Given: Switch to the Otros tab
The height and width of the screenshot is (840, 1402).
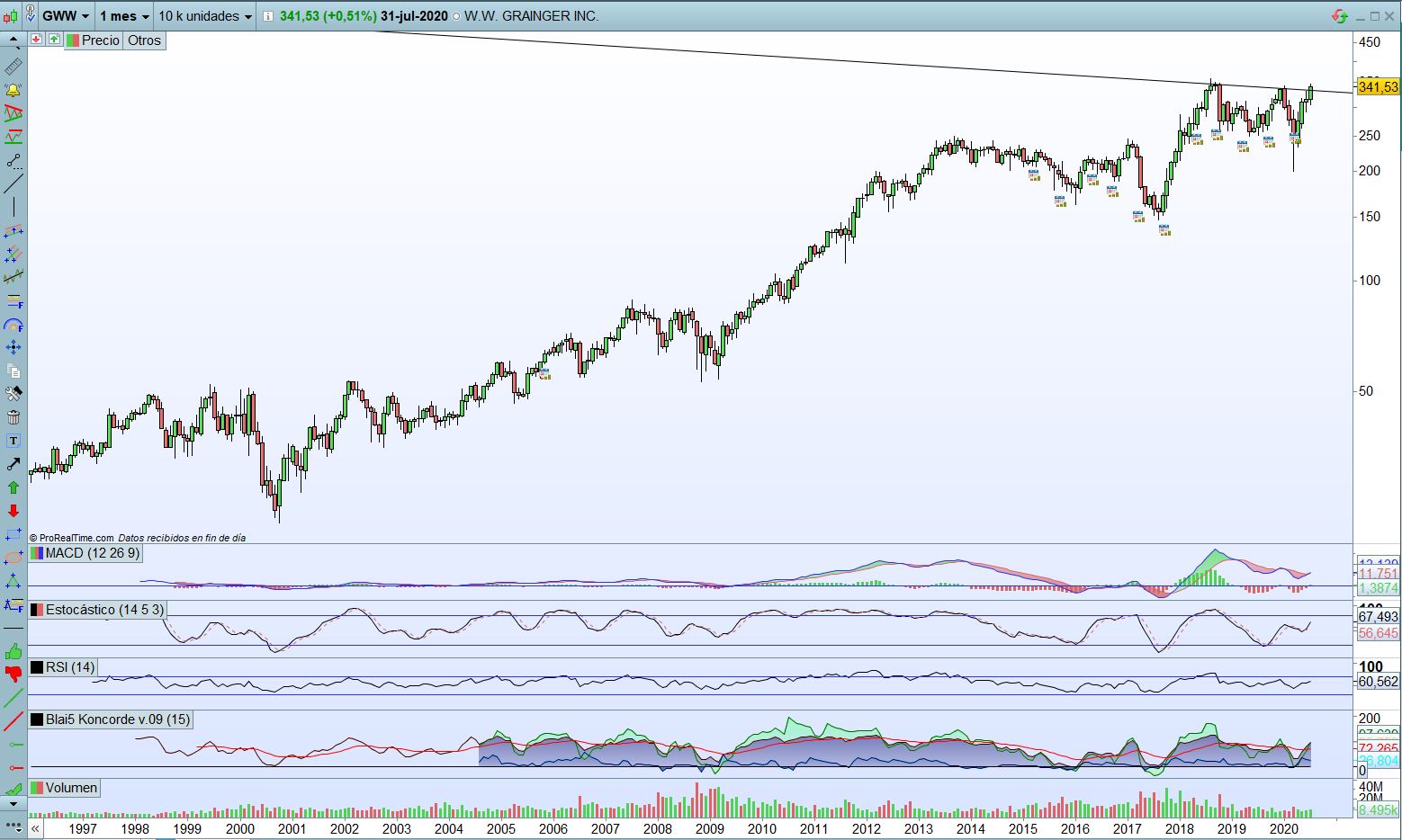Looking at the screenshot, I should click(x=144, y=40).
